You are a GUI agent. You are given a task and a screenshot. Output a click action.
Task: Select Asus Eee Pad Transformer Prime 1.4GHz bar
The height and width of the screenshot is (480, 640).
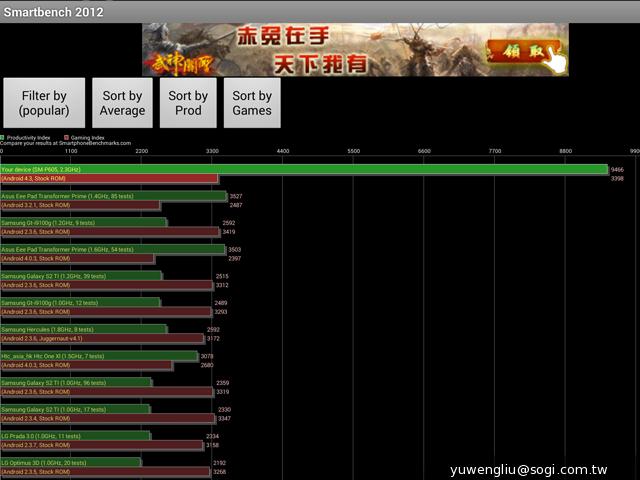[113, 196]
